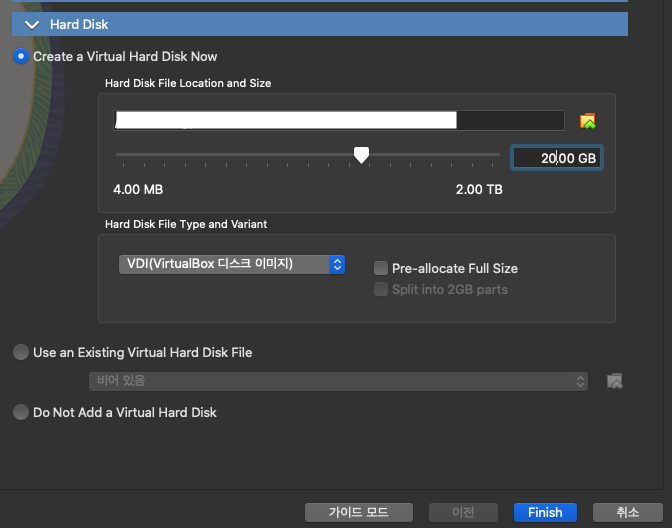Click the 취소 cancel button
This screenshot has height=528, width=672.
(x=627, y=512)
